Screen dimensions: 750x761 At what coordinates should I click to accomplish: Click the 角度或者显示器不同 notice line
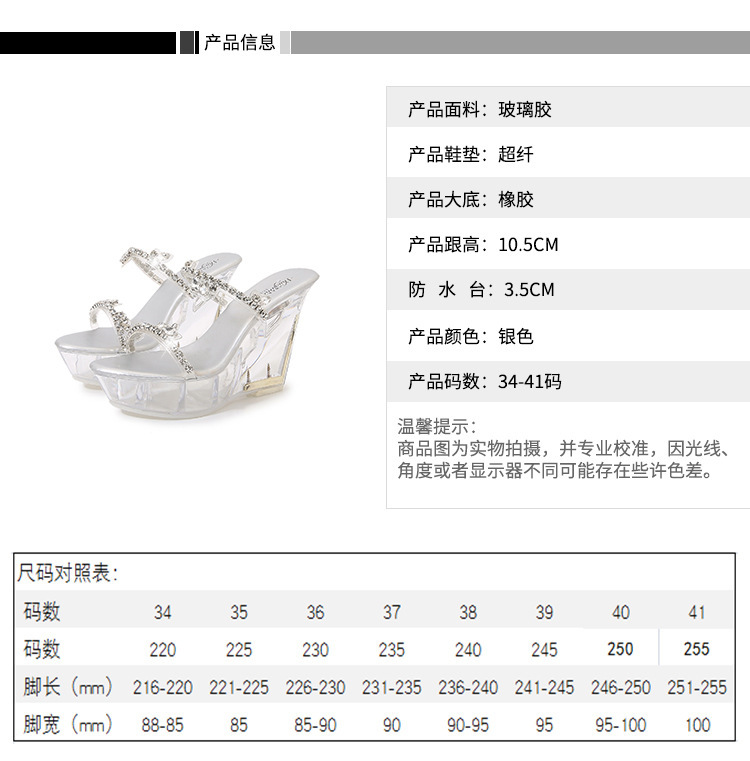click(555, 470)
